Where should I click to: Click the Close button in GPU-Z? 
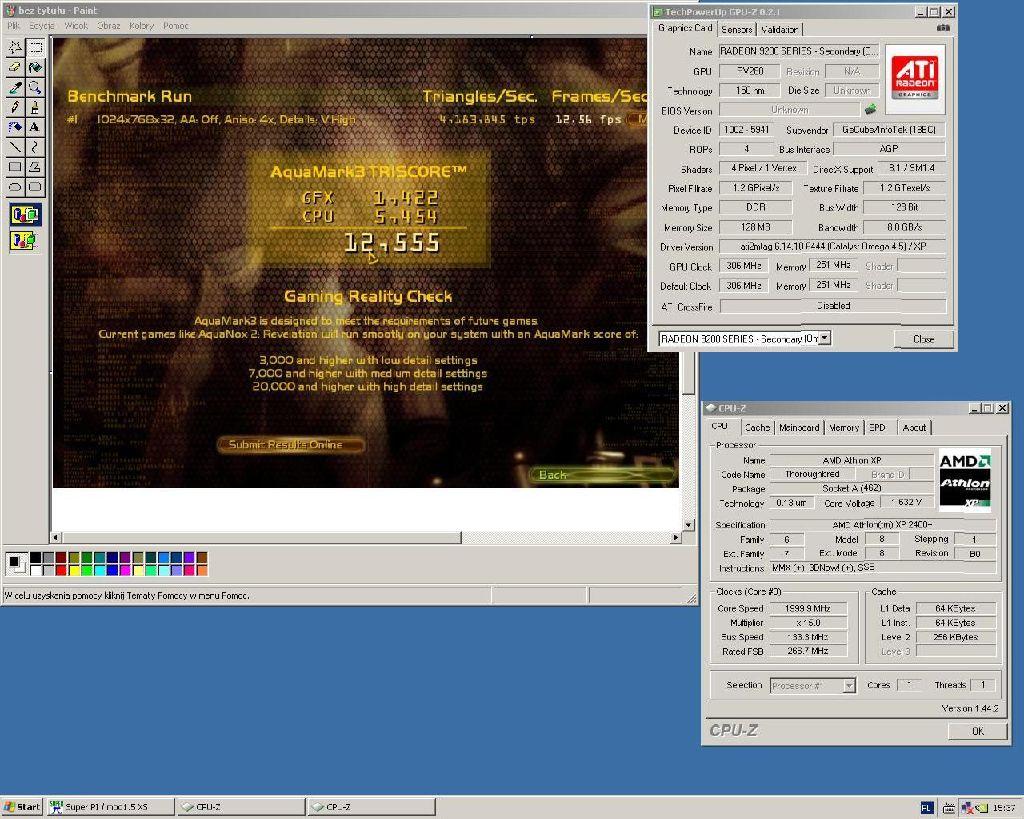pyautogui.click(x=923, y=338)
